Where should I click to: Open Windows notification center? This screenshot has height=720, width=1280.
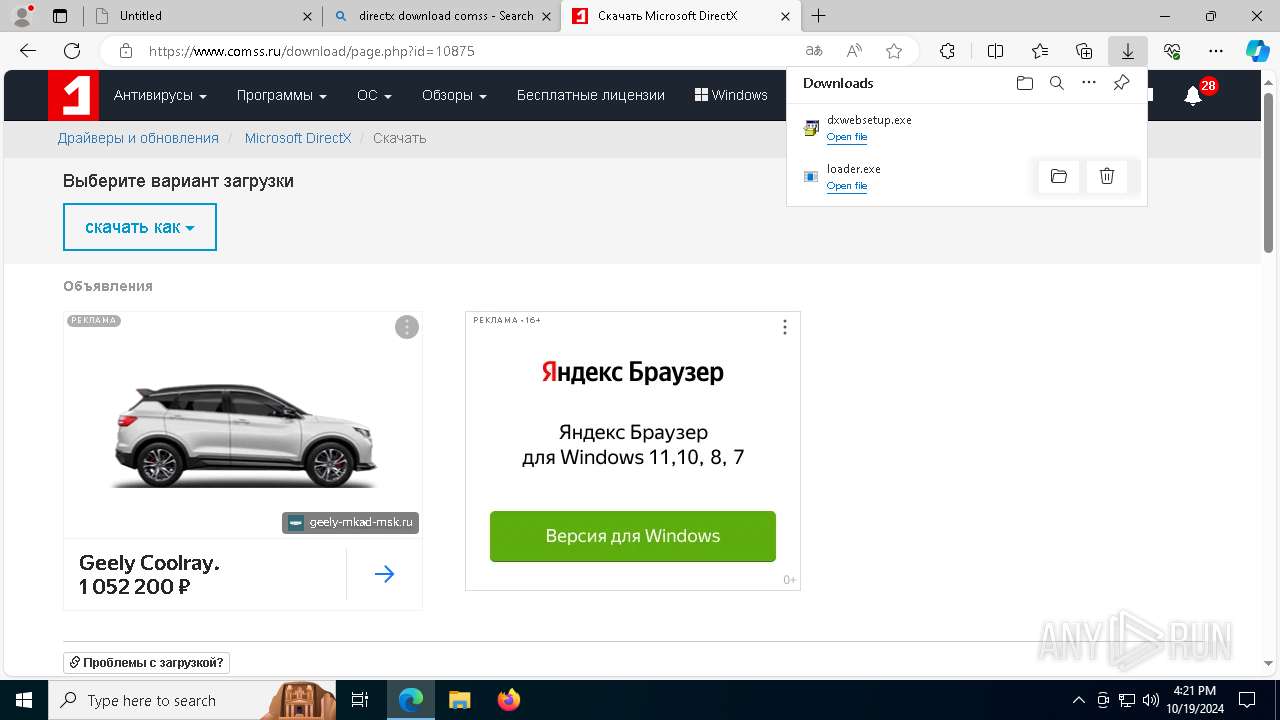click(x=1247, y=700)
